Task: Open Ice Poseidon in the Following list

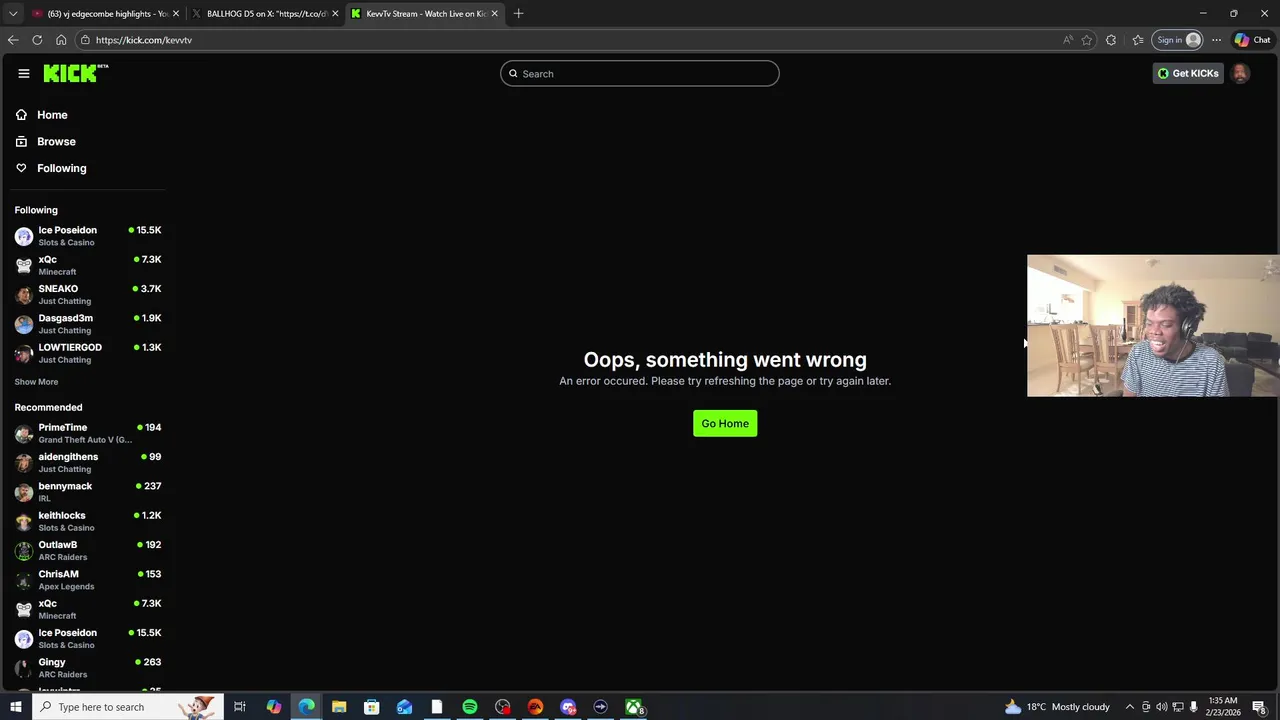Action: coord(88,236)
